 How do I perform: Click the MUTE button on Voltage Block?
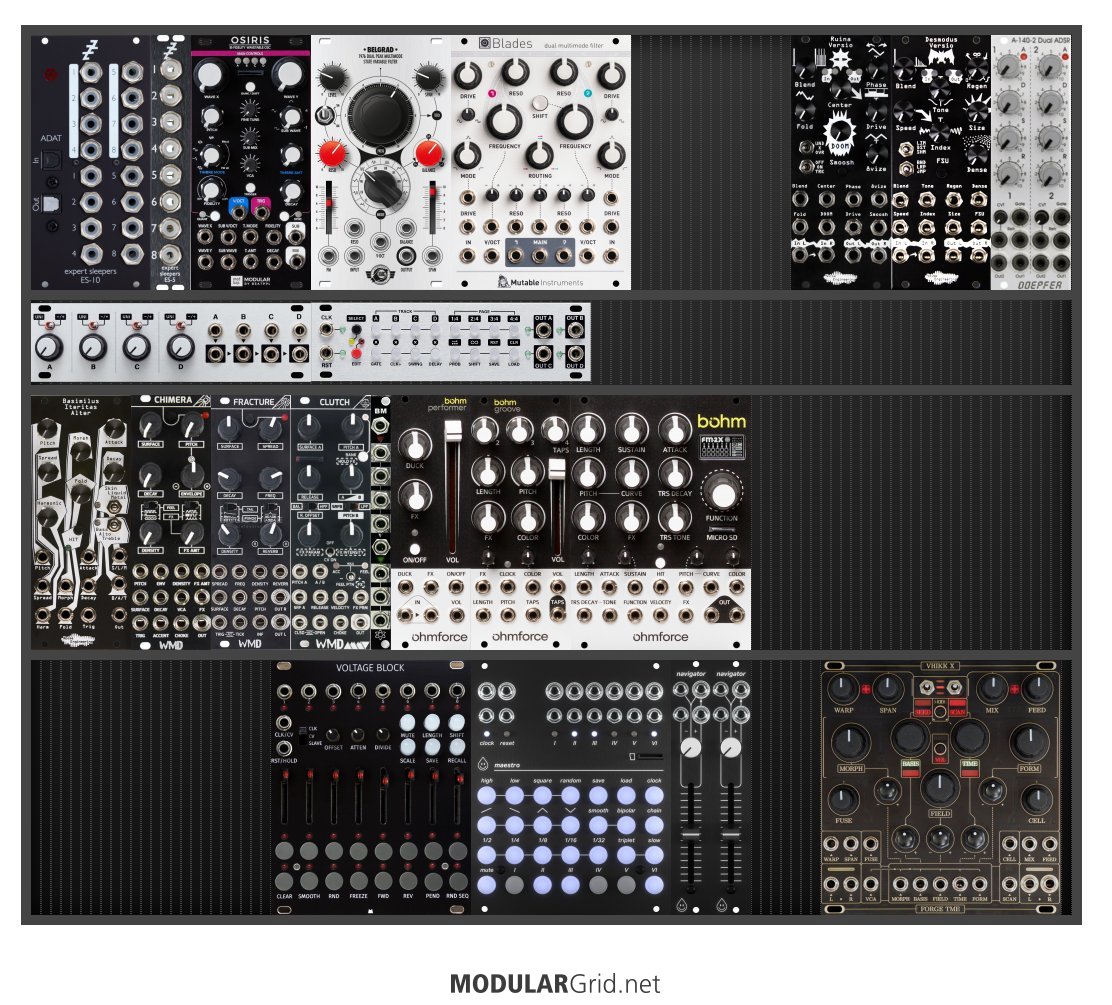[407, 723]
